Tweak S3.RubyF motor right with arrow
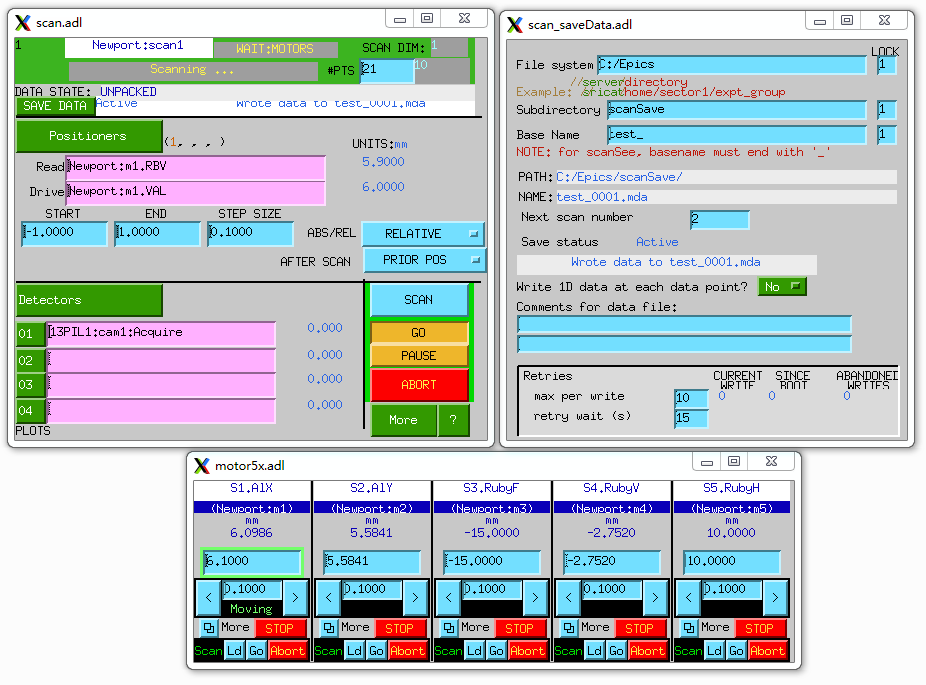This screenshot has height=685, width=926. coord(535,598)
